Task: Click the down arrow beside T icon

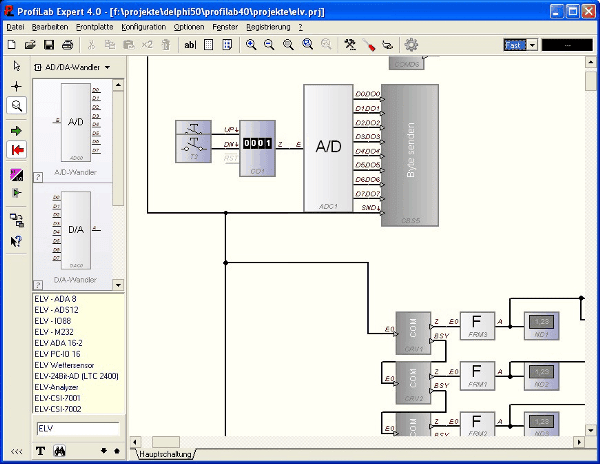Action: coord(104,451)
